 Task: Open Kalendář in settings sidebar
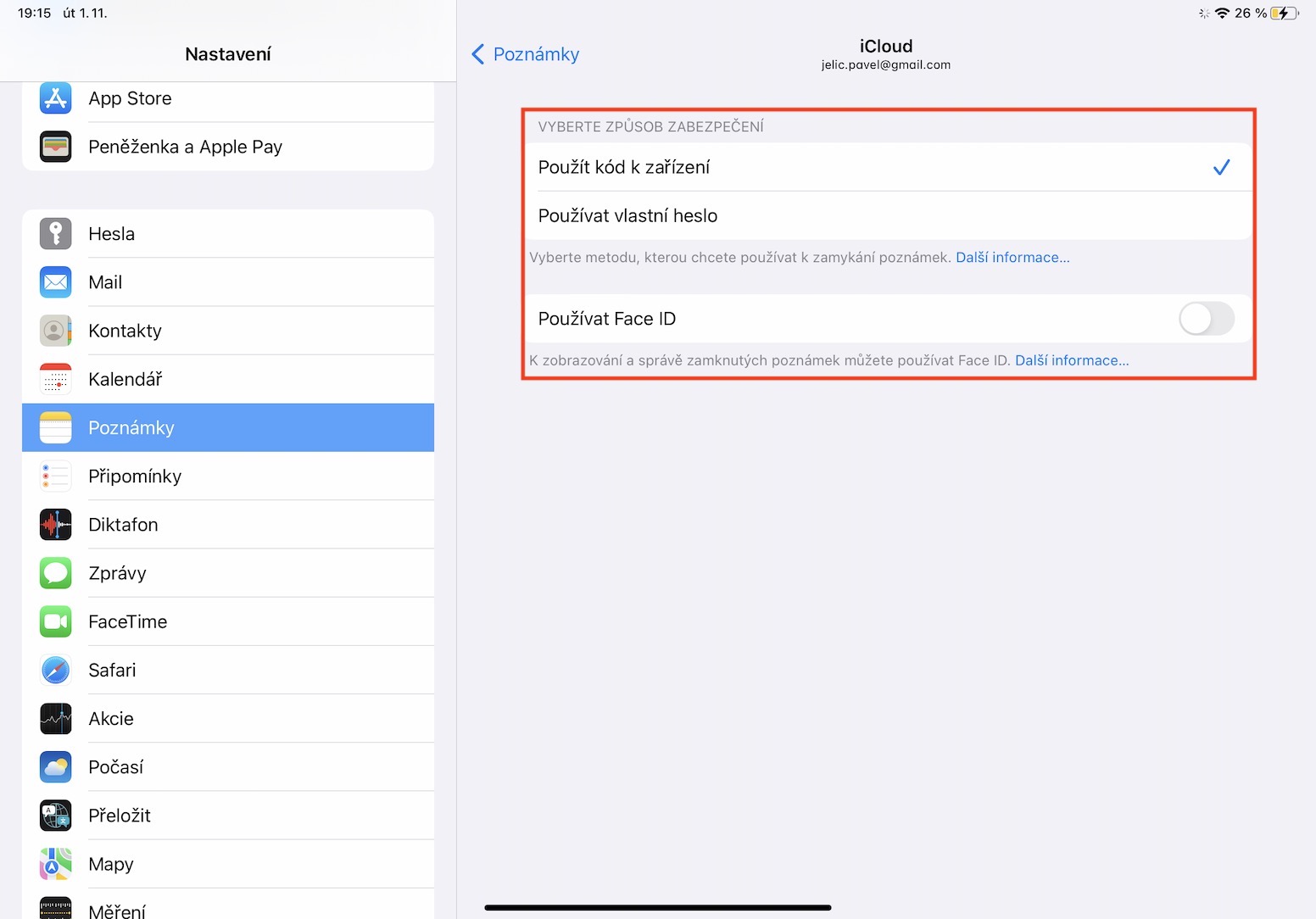(x=227, y=379)
